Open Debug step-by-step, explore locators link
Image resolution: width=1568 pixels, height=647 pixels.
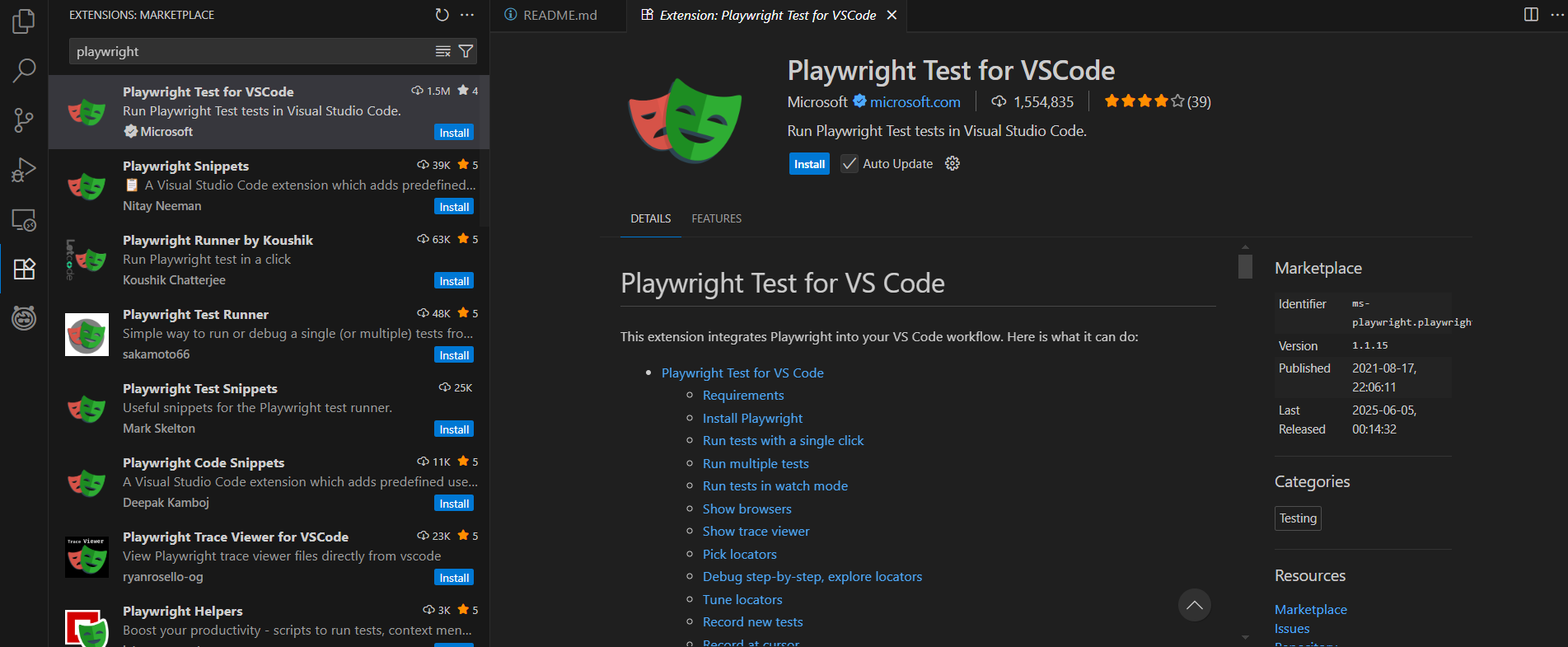(x=812, y=577)
